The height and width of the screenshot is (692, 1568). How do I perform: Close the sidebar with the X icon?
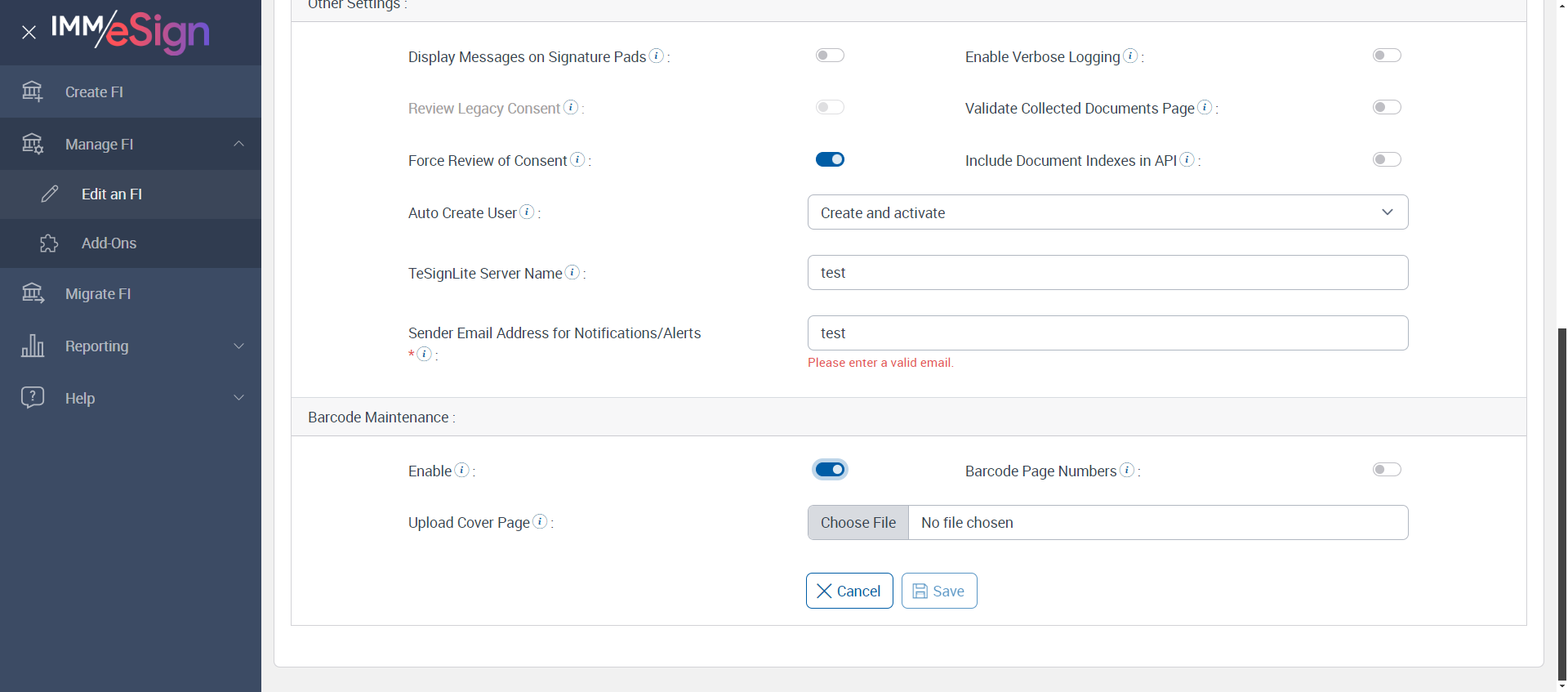click(29, 33)
